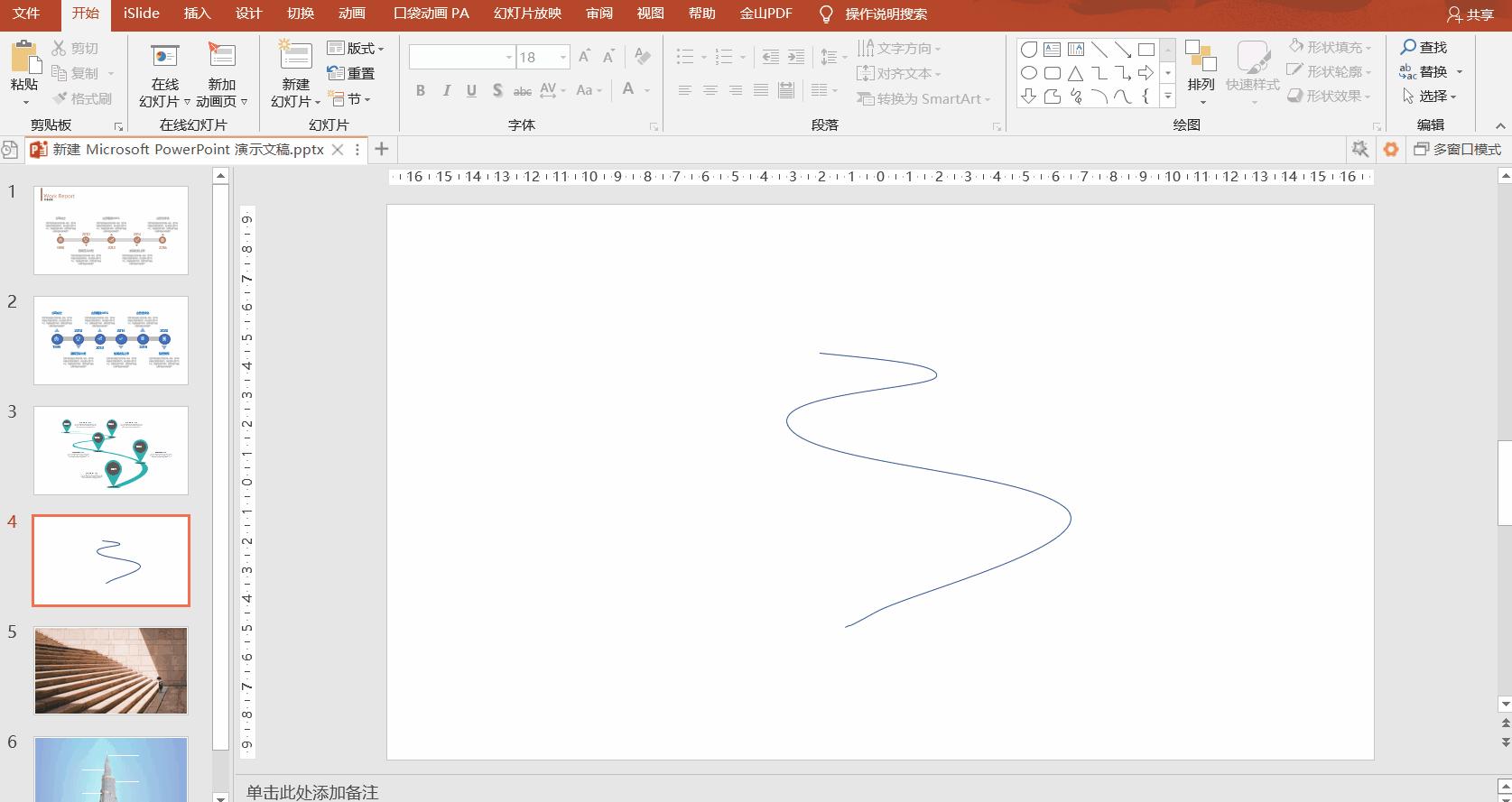Image resolution: width=1512 pixels, height=802 pixels.
Task: Toggle bold formatting
Action: 421,90
